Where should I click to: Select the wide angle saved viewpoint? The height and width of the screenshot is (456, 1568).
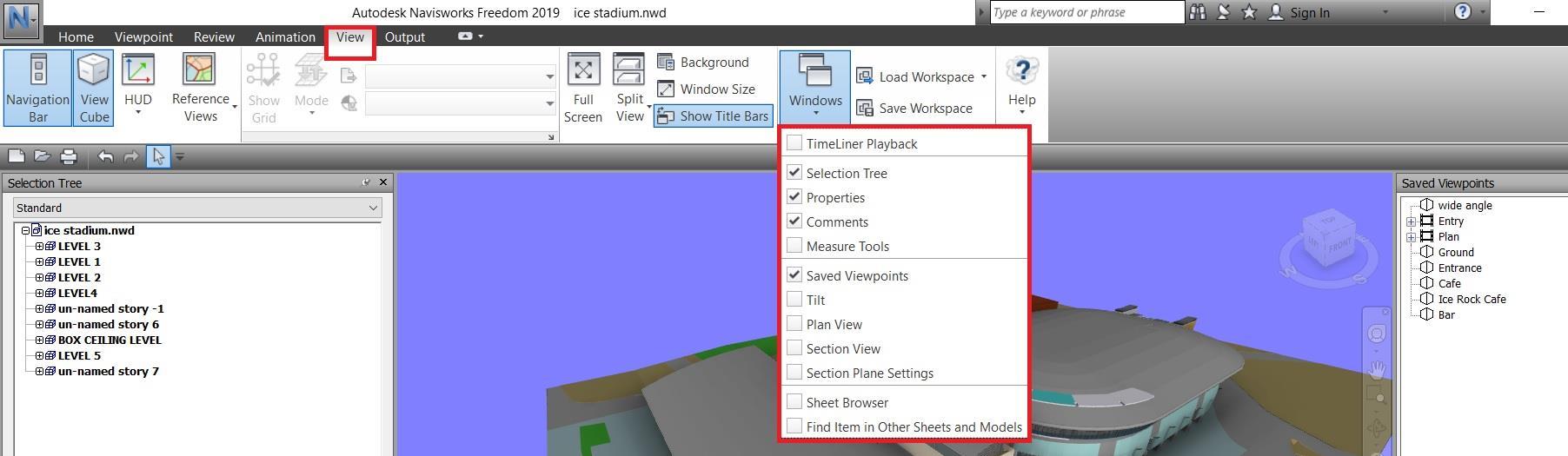1465,206
